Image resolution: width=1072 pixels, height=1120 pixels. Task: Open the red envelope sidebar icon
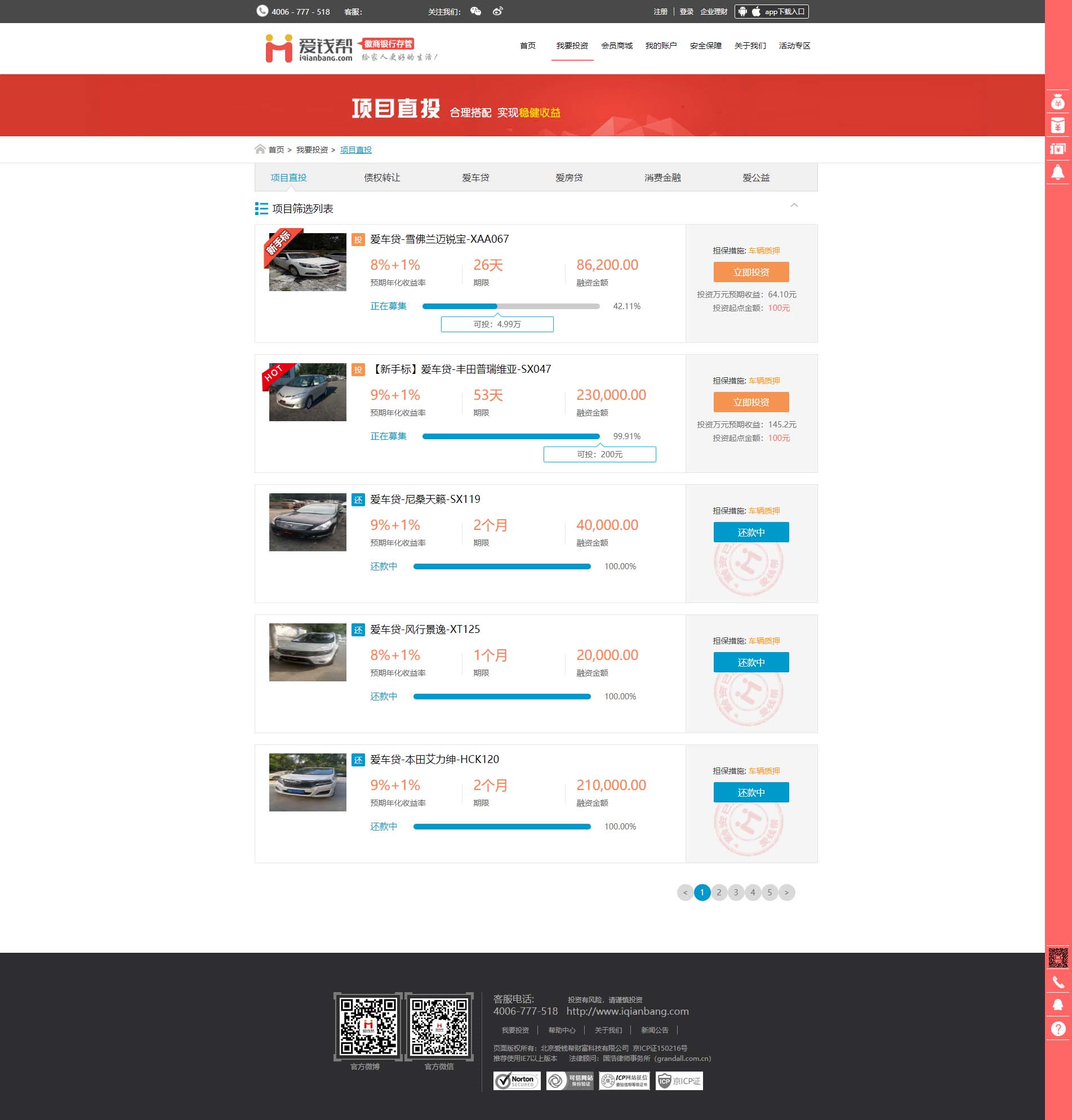pyautogui.click(x=1058, y=125)
